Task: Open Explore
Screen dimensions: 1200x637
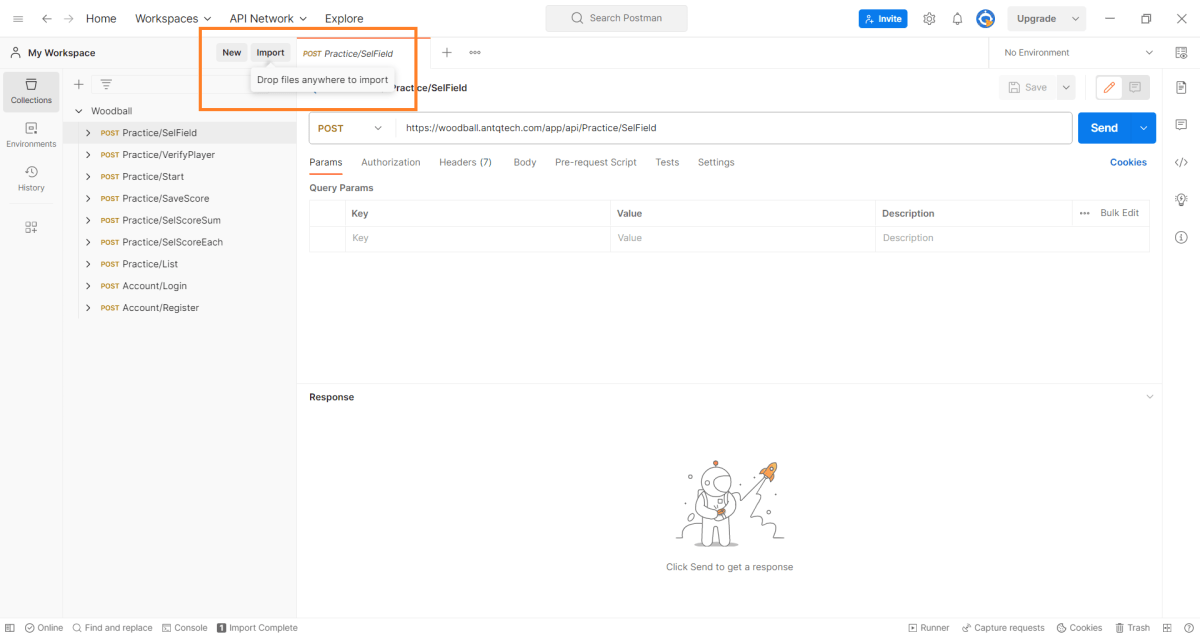Action: tap(344, 18)
